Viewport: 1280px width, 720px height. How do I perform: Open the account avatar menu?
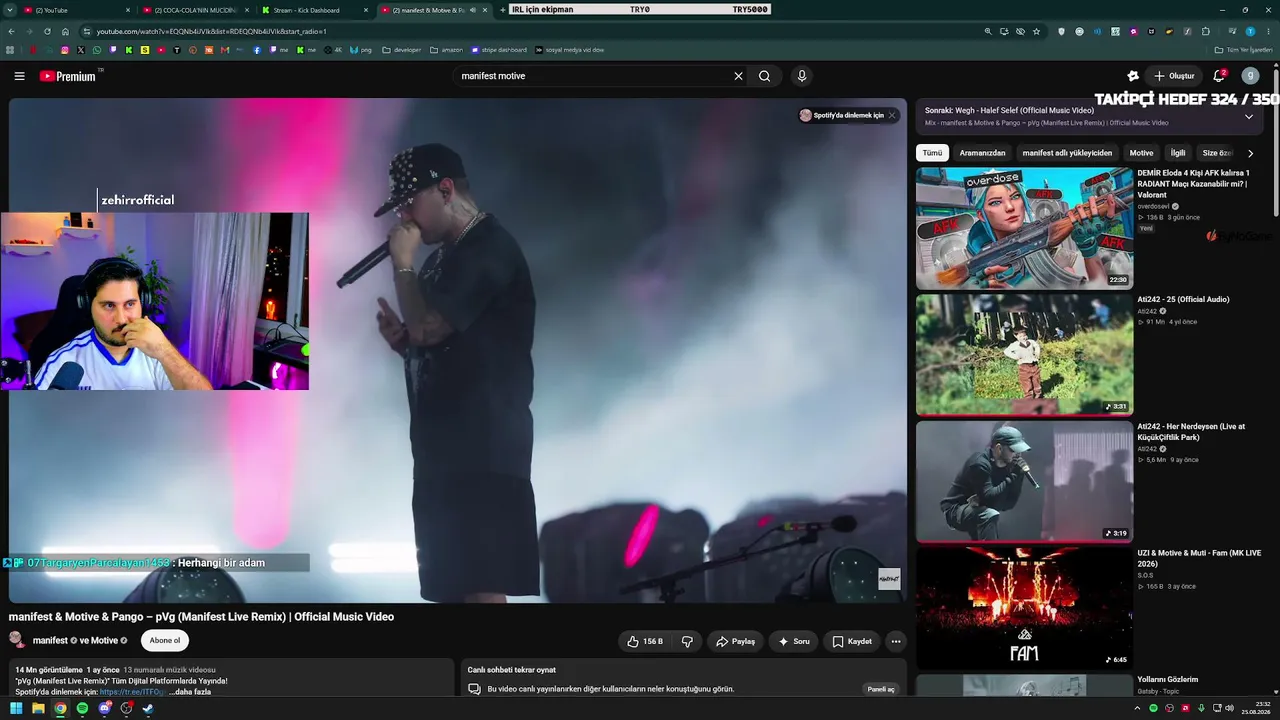coord(1250,76)
